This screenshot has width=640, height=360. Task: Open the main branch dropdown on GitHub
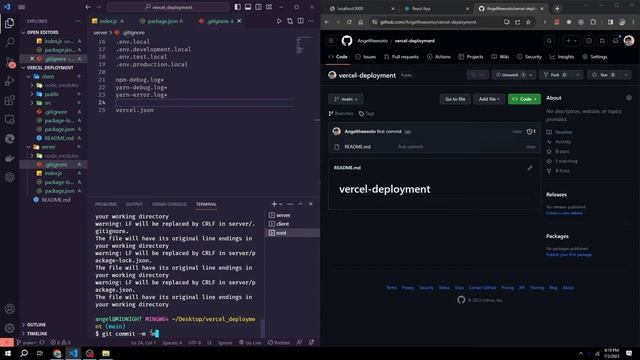point(346,99)
